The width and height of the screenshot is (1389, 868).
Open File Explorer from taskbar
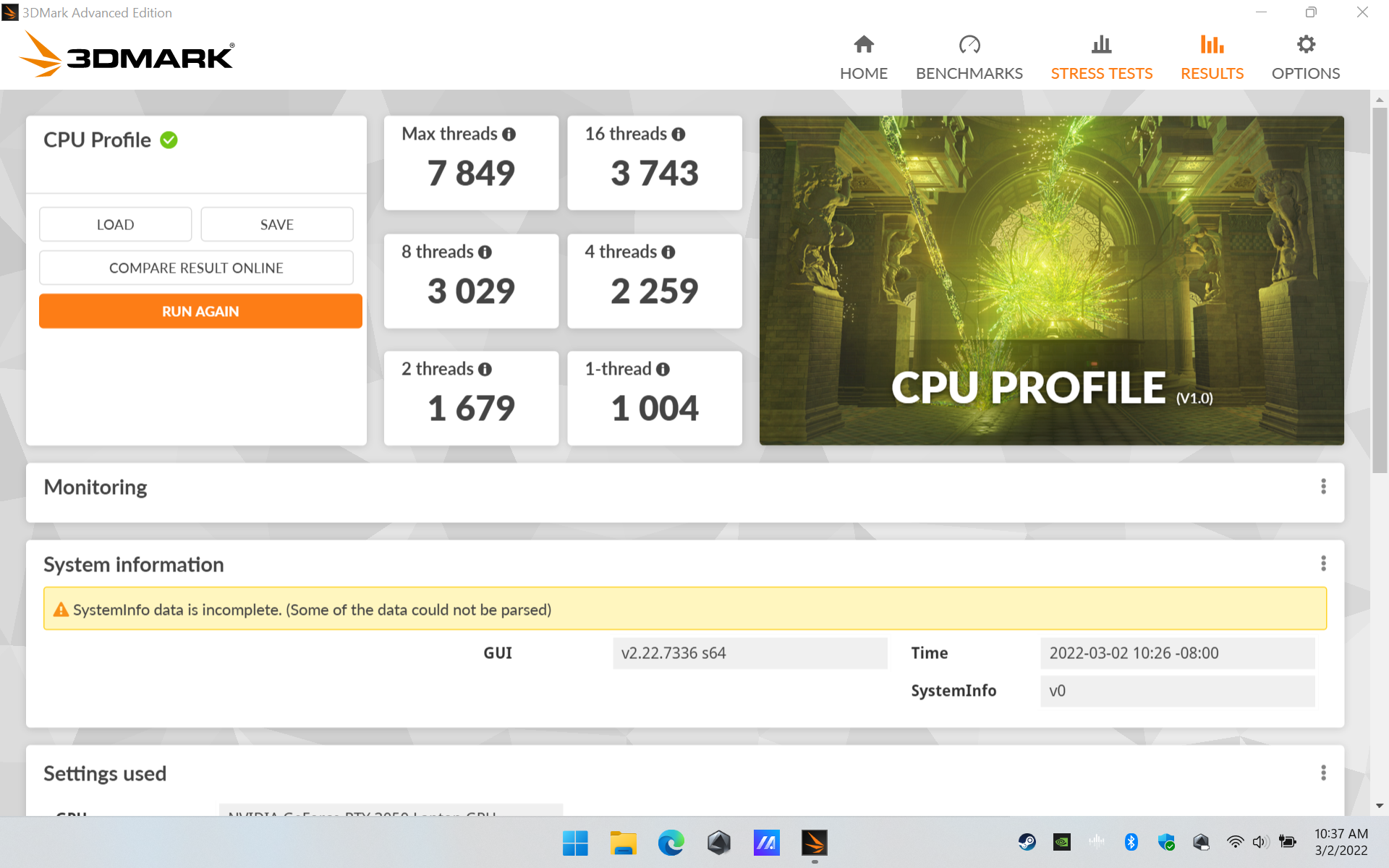pyautogui.click(x=623, y=843)
